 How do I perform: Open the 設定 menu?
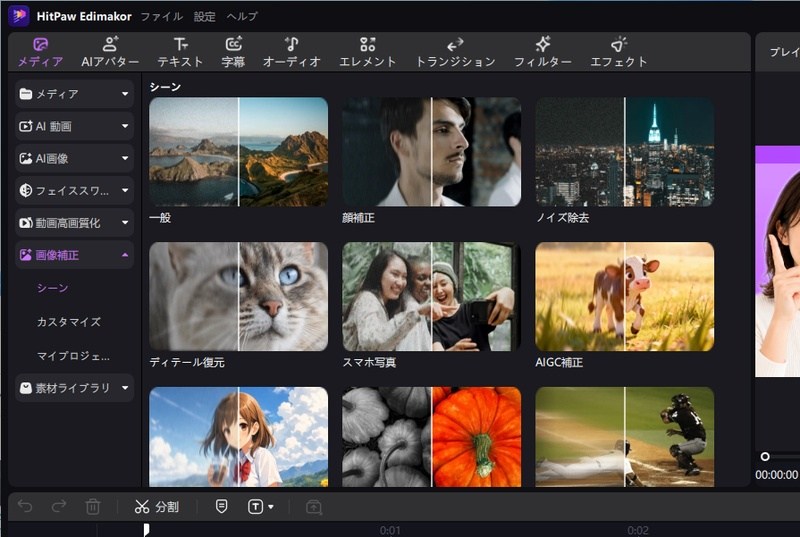pos(205,16)
